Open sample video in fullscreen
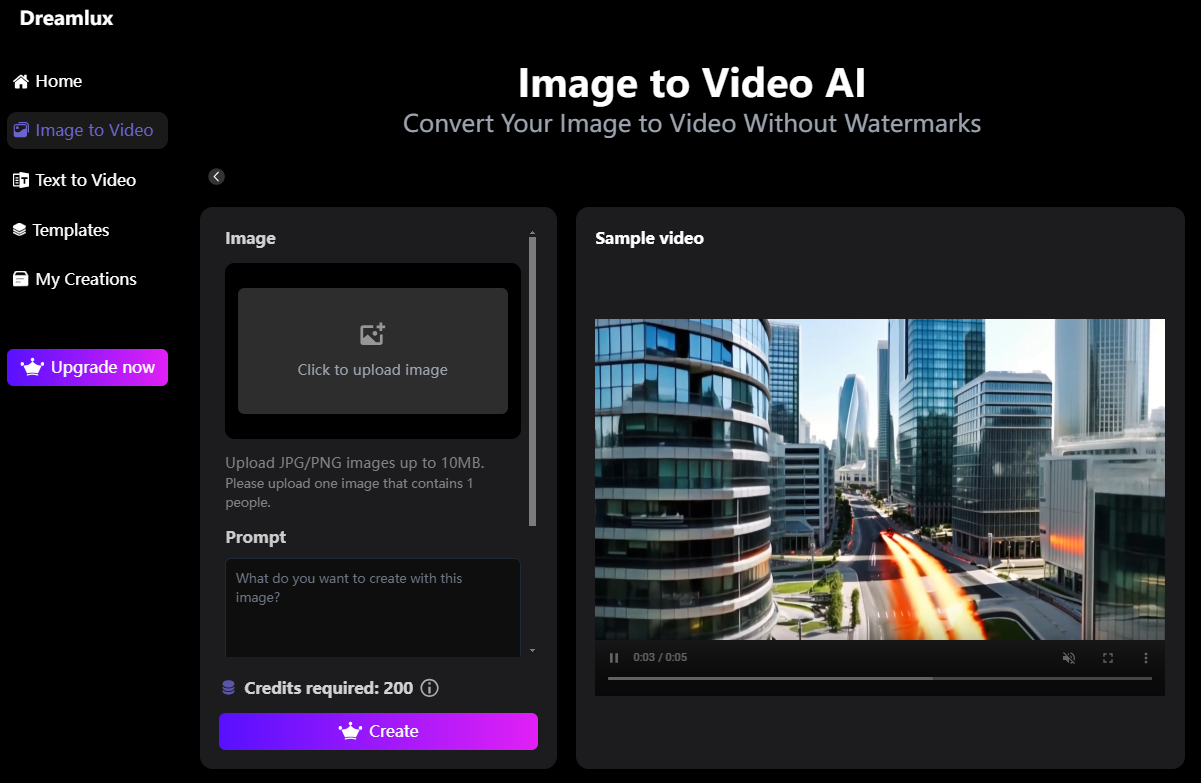The height and width of the screenshot is (783, 1201). [1107, 658]
